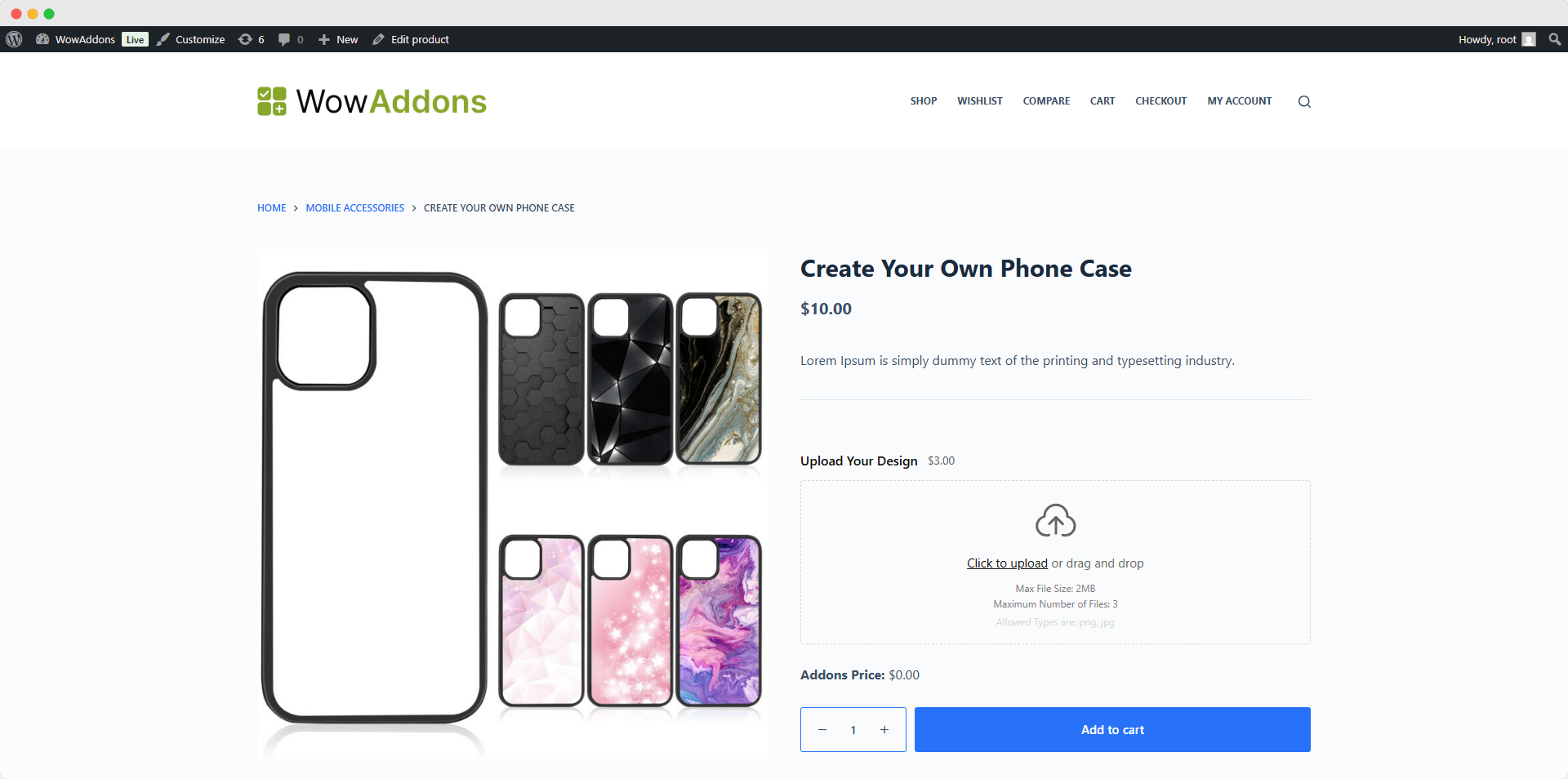Click the admin bar search icon
The width and height of the screenshot is (1568, 779).
point(1554,39)
